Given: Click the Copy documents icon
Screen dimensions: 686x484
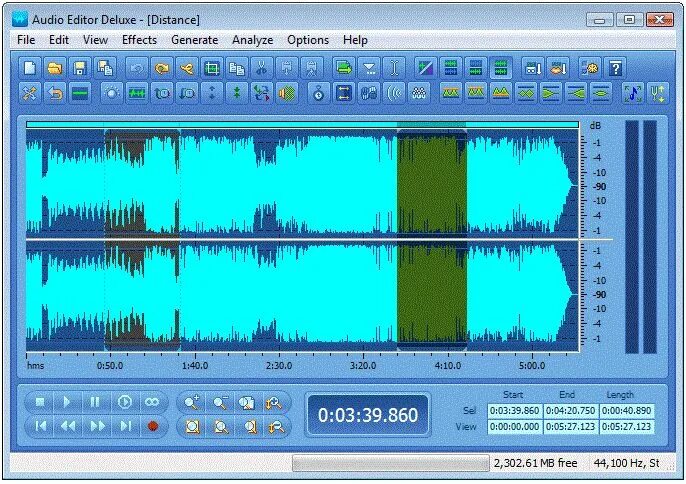Looking at the screenshot, I should point(237,68).
